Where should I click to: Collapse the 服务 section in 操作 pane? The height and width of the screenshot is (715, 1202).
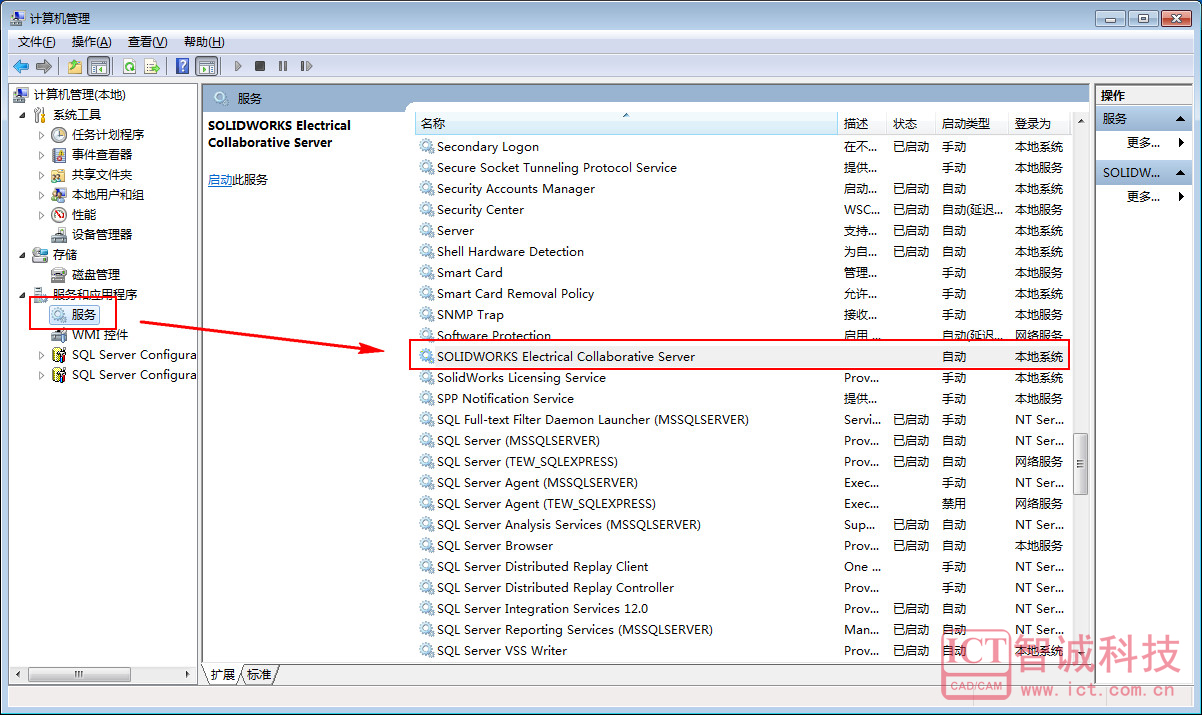click(1181, 118)
